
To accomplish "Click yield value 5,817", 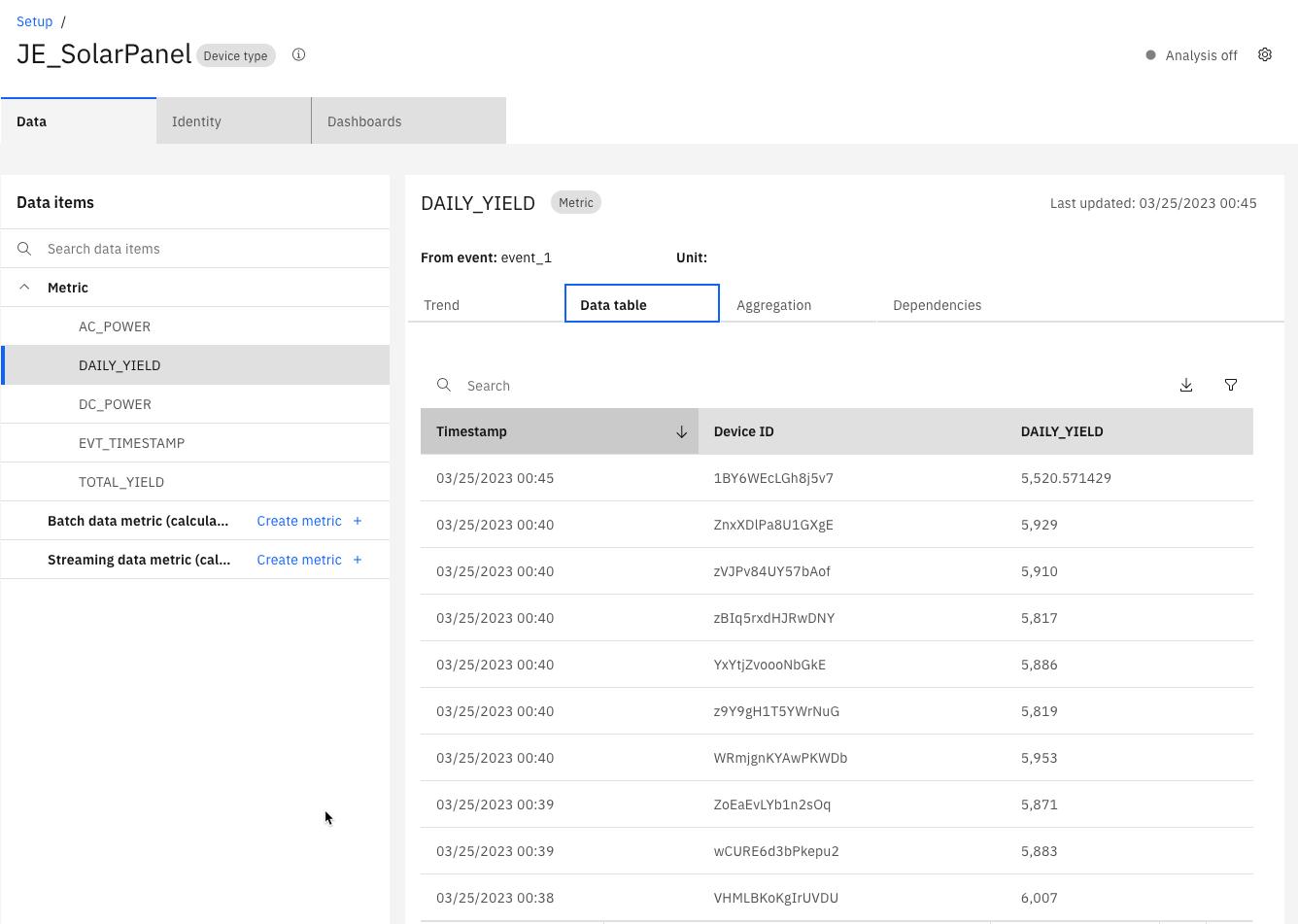I will (1040, 618).
